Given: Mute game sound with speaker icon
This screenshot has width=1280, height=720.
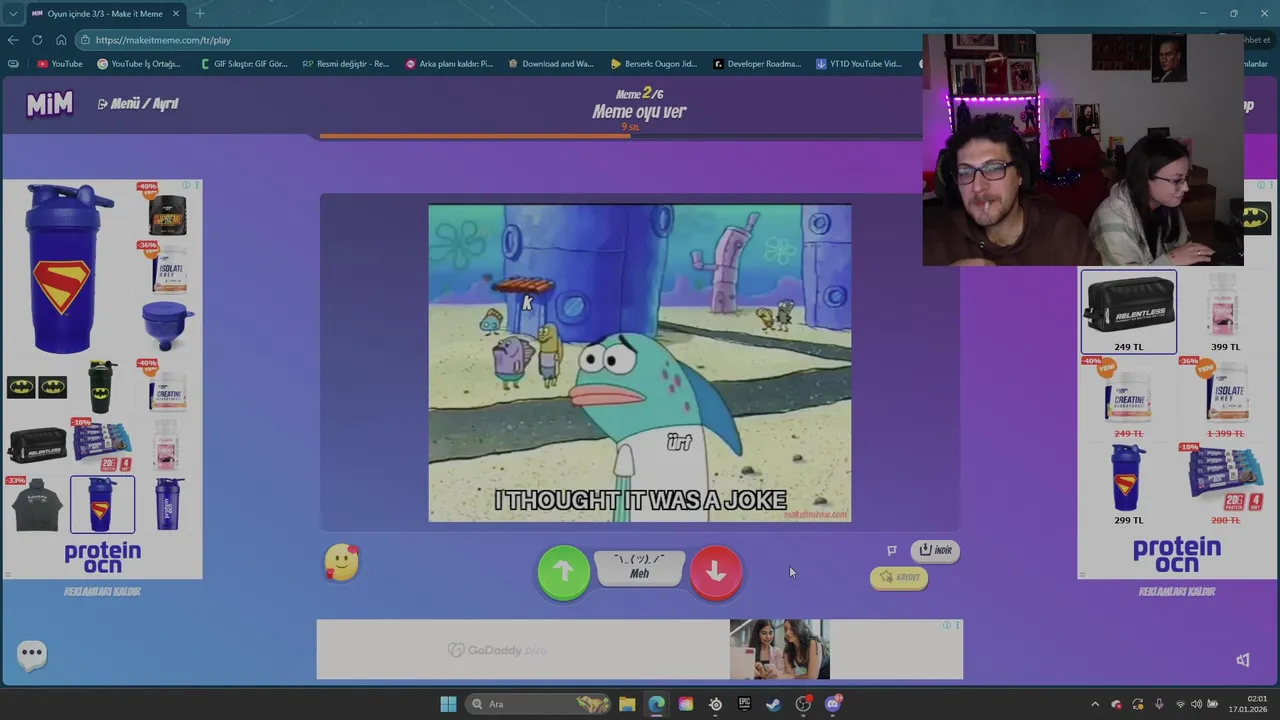Looking at the screenshot, I should pos(1243,660).
